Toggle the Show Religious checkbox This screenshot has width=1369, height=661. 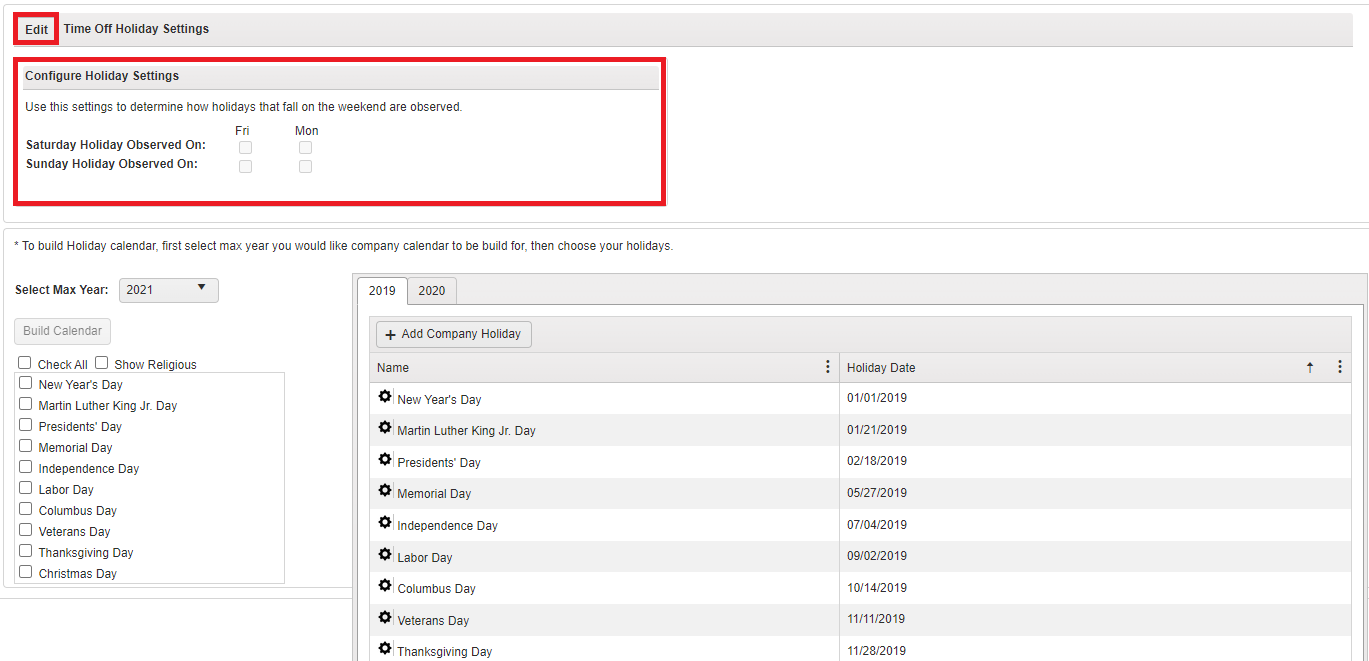coord(101,363)
